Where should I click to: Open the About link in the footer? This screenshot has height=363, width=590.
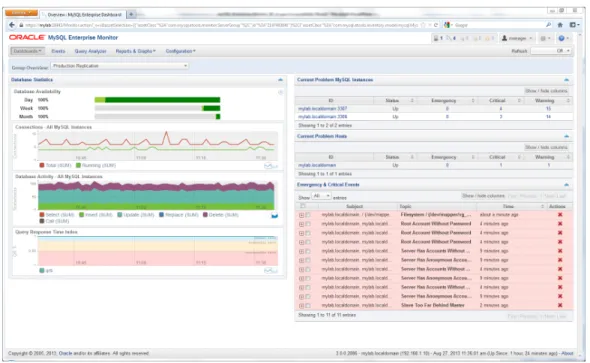(x=567, y=353)
